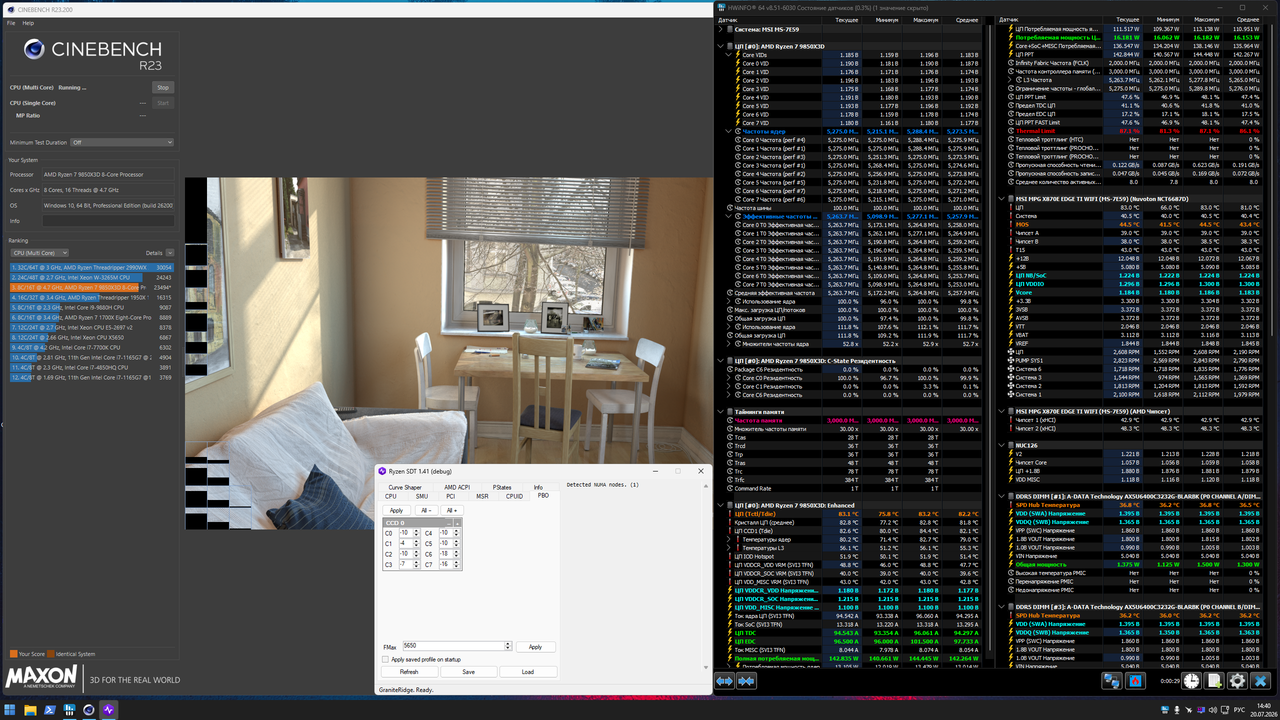Stop the Cinebench multi core test
The height and width of the screenshot is (720, 1280).
coord(163,87)
